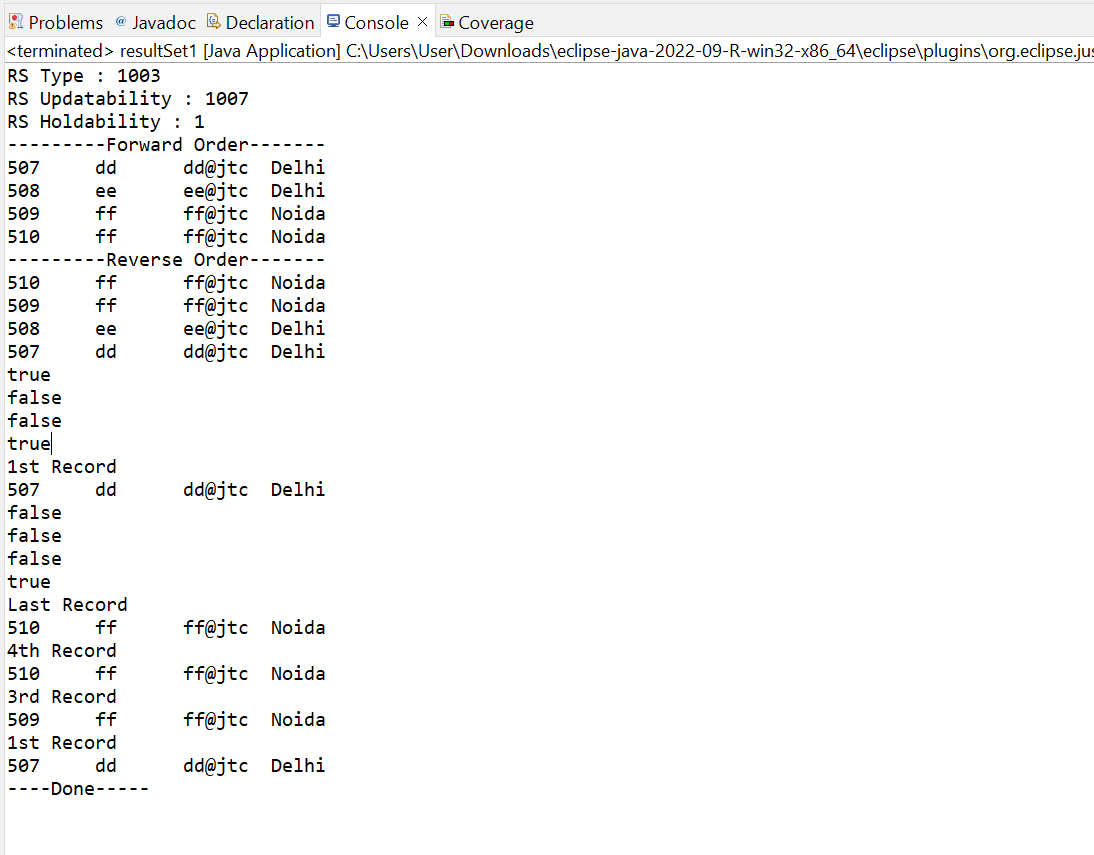This screenshot has height=855, width=1094.
Task: Click the "Last Record" output line
Action: [67, 604]
